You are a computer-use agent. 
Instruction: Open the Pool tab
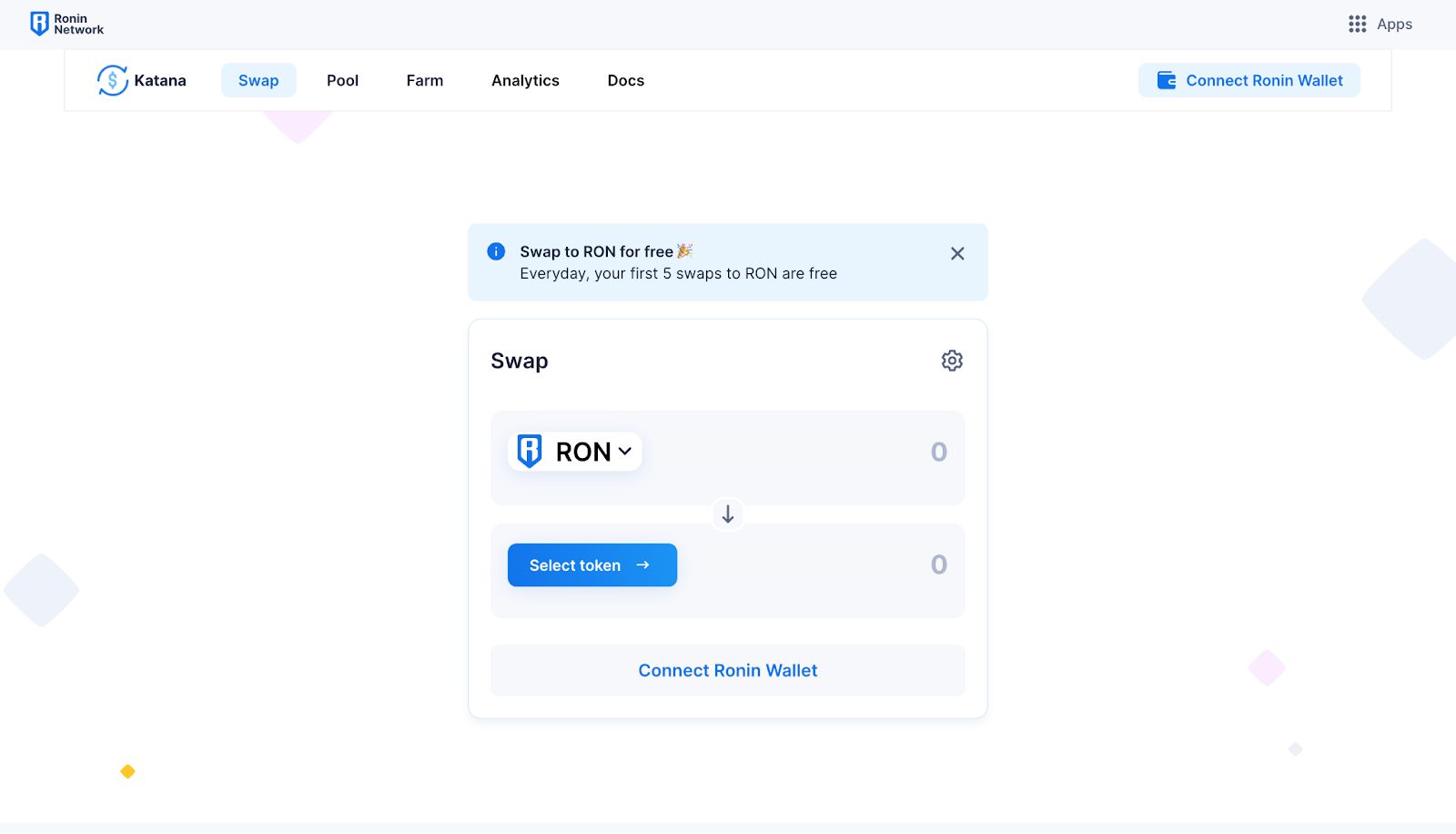click(343, 80)
